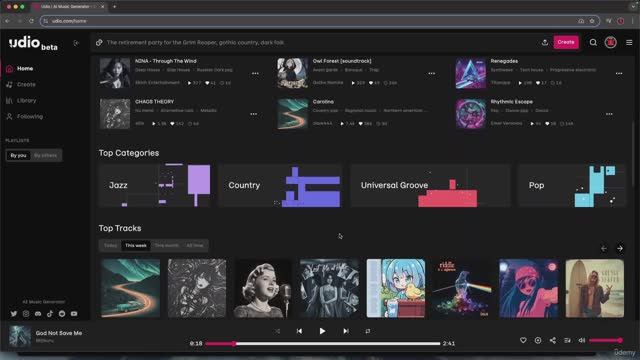Open the Universal Groove category
Screen dimensions: 640x360
(x=430, y=185)
